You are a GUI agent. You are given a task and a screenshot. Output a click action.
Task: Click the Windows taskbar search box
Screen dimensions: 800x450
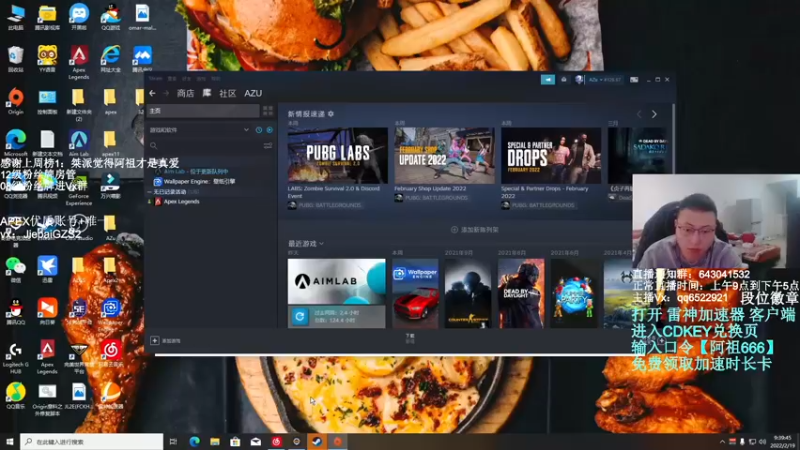click(x=92, y=441)
